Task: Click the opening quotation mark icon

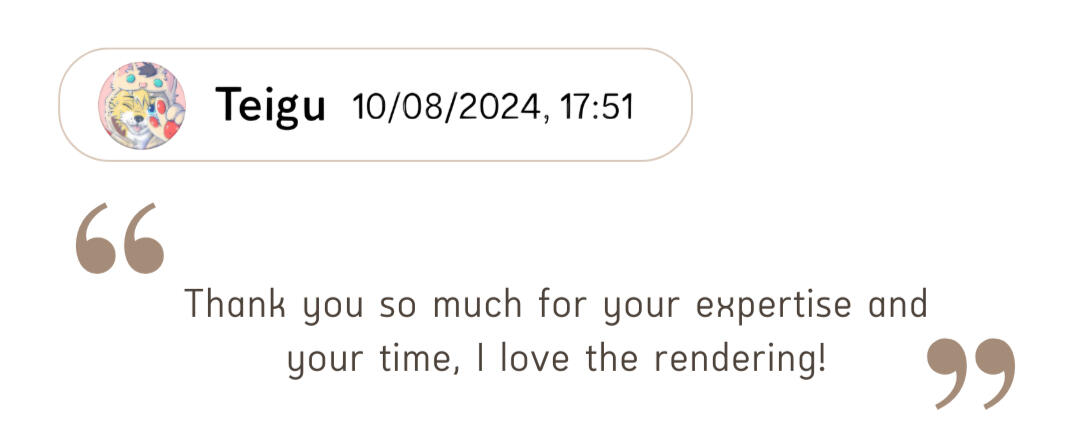Action: [x=119, y=238]
